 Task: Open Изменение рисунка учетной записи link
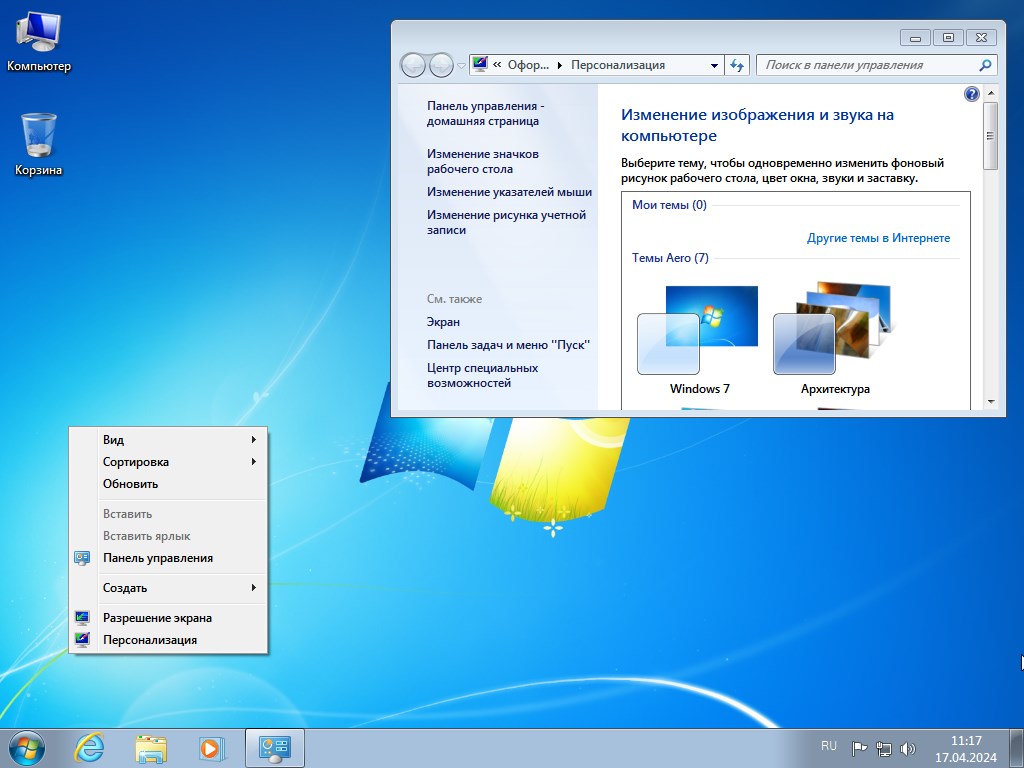[x=506, y=223]
